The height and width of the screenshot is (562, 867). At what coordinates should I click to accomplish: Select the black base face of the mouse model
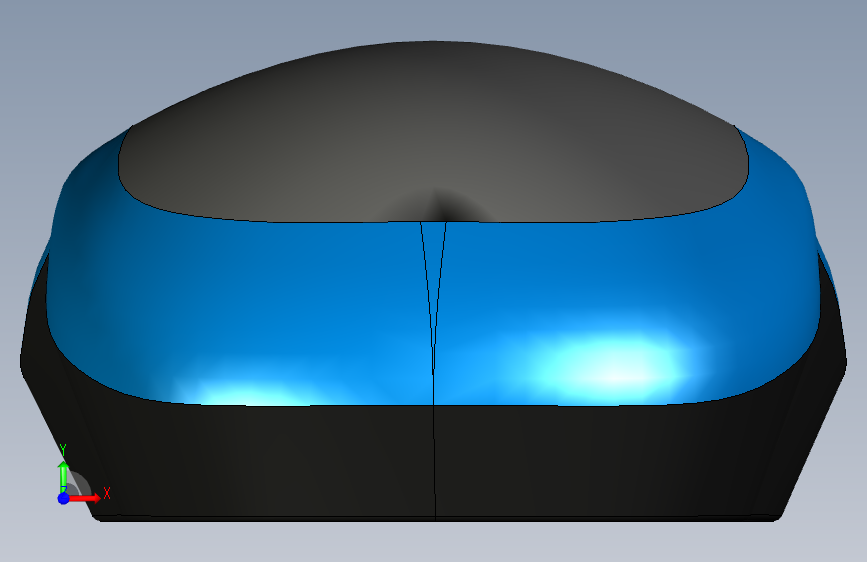tap(433, 462)
